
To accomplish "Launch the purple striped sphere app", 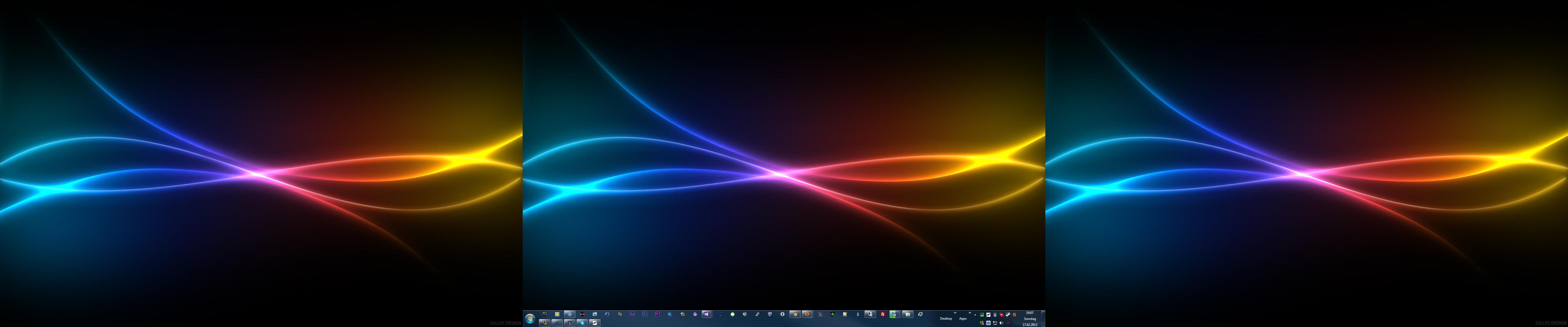I will coord(695,314).
